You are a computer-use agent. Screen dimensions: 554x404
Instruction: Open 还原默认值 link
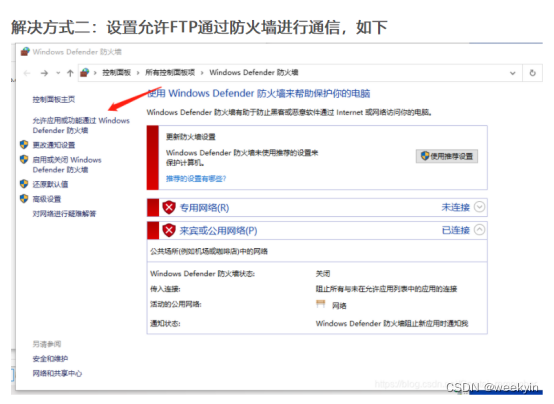coord(50,184)
